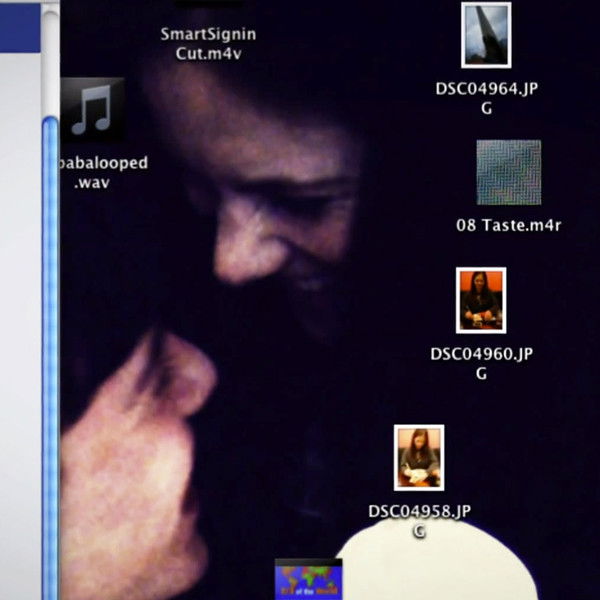Click the DSC04958.JPG photo thumbnail
600x600 pixels.
pyautogui.click(x=419, y=458)
